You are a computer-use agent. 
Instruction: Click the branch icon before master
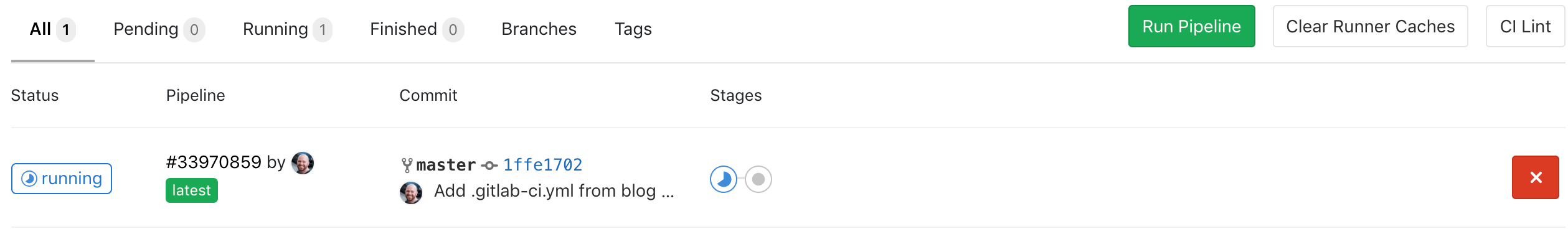tap(407, 165)
